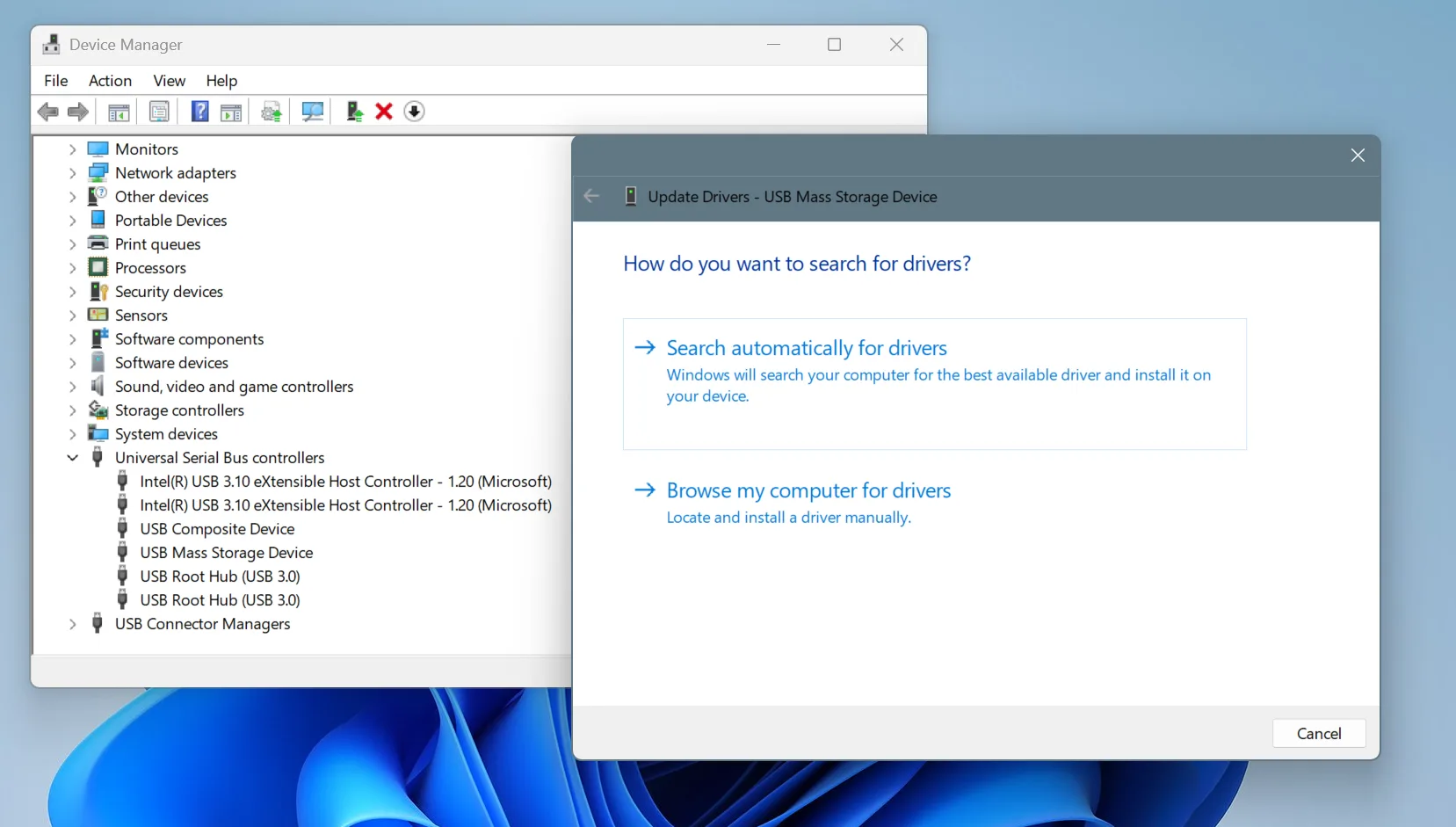
Task: Maximize the Device Manager window
Action: click(834, 45)
